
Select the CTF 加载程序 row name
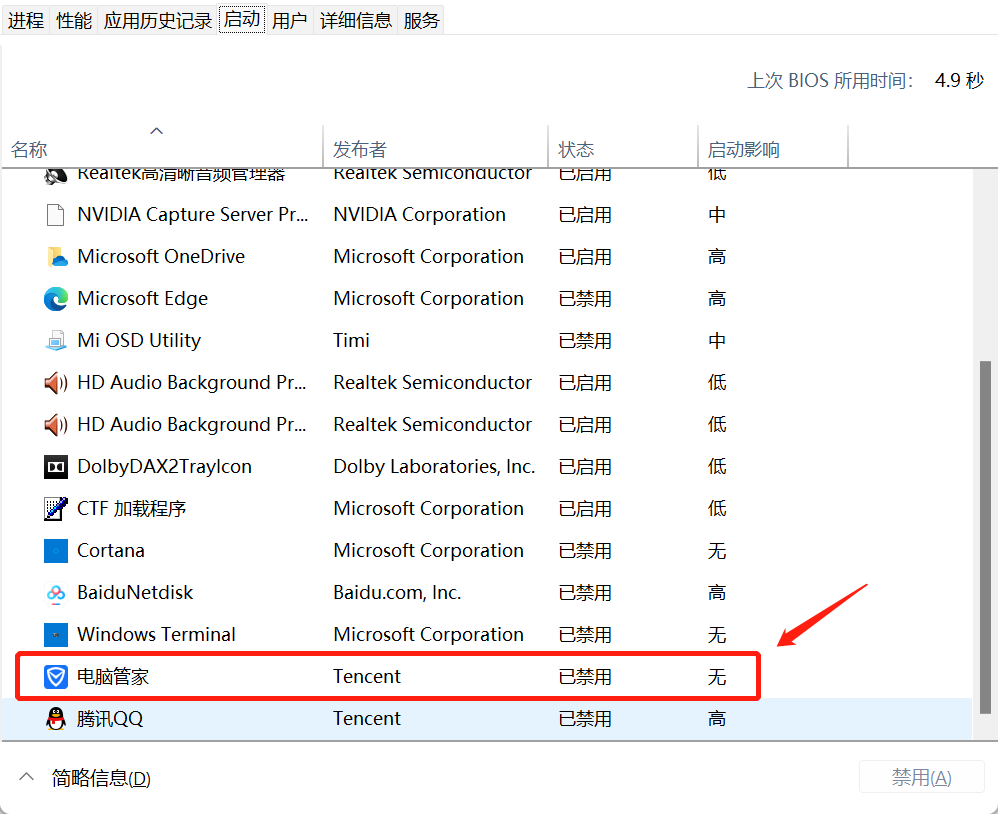coord(132,509)
